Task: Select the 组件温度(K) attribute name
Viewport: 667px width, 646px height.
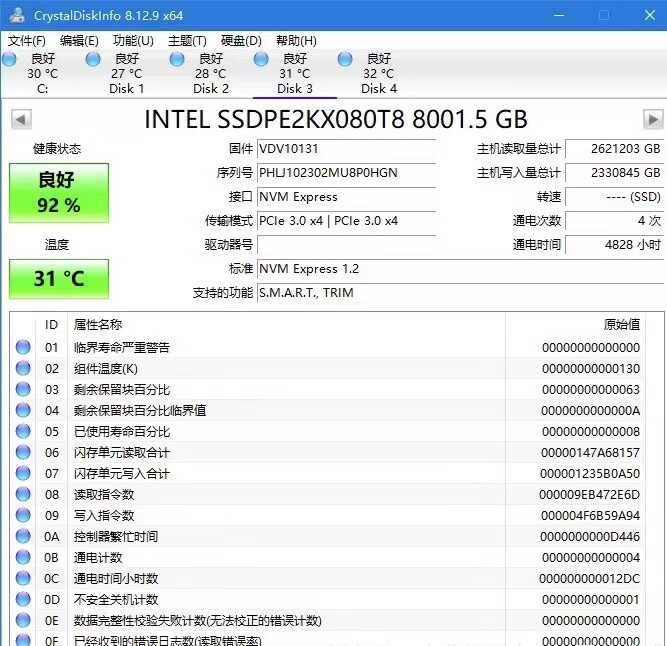Action: [105, 368]
